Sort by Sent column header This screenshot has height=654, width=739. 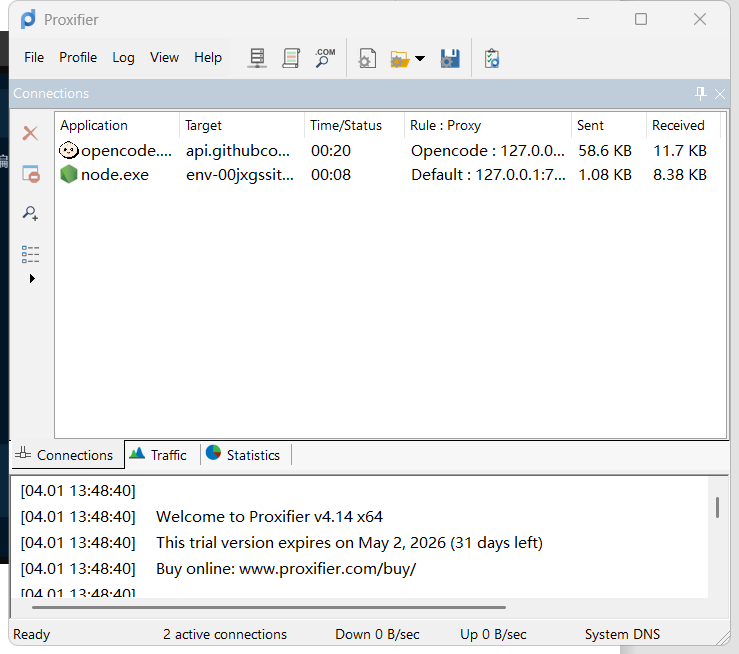608,125
